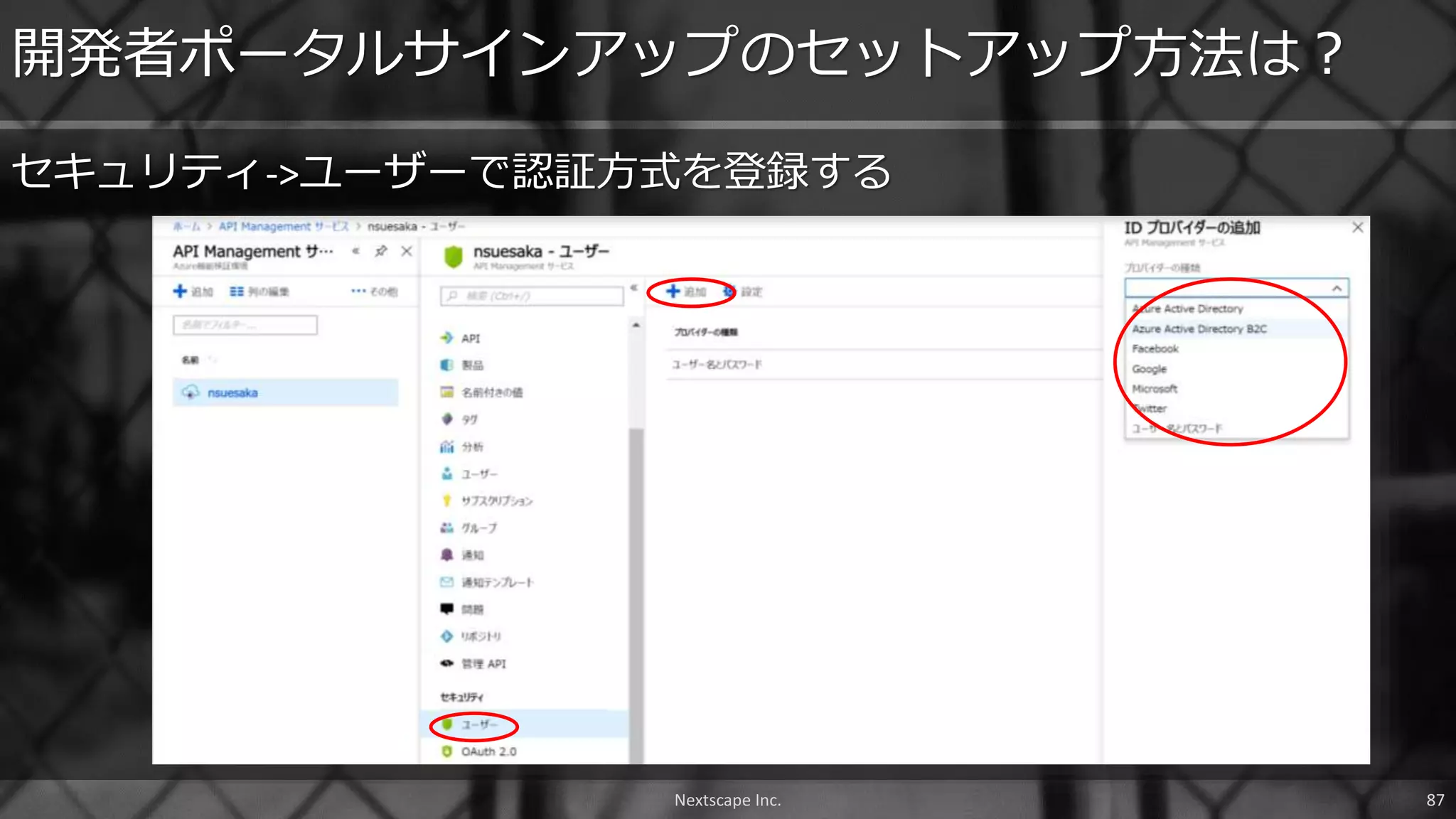Open 設定 gear in user toolbar
The width and height of the screenshot is (1456, 819).
pos(743,291)
